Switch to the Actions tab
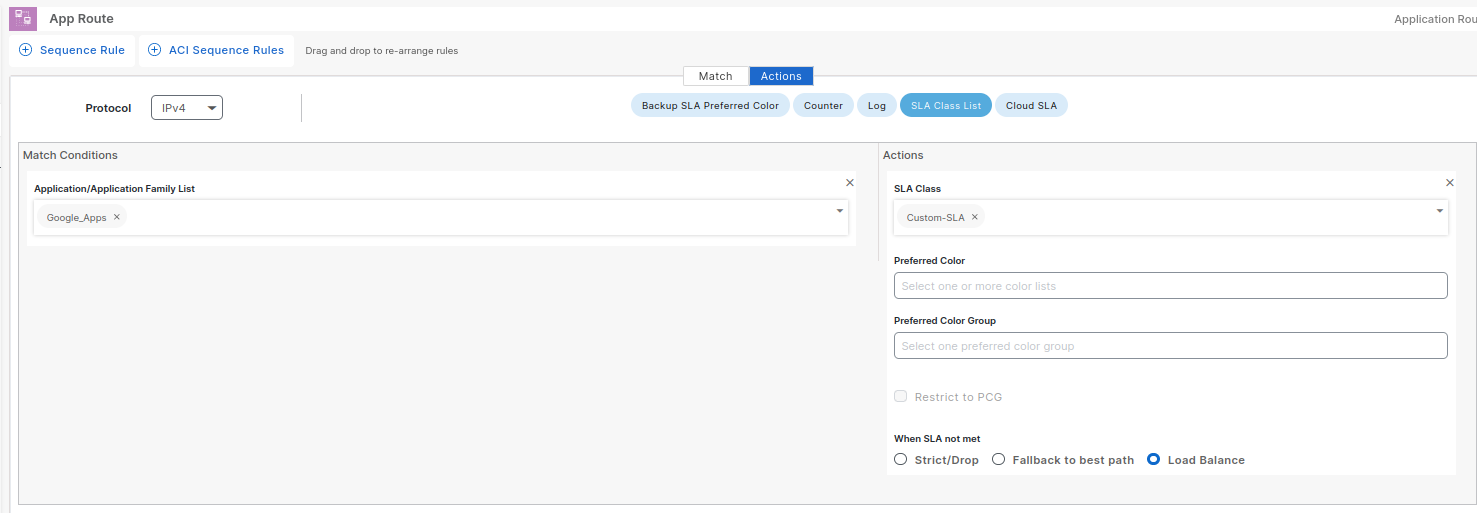 (781, 76)
